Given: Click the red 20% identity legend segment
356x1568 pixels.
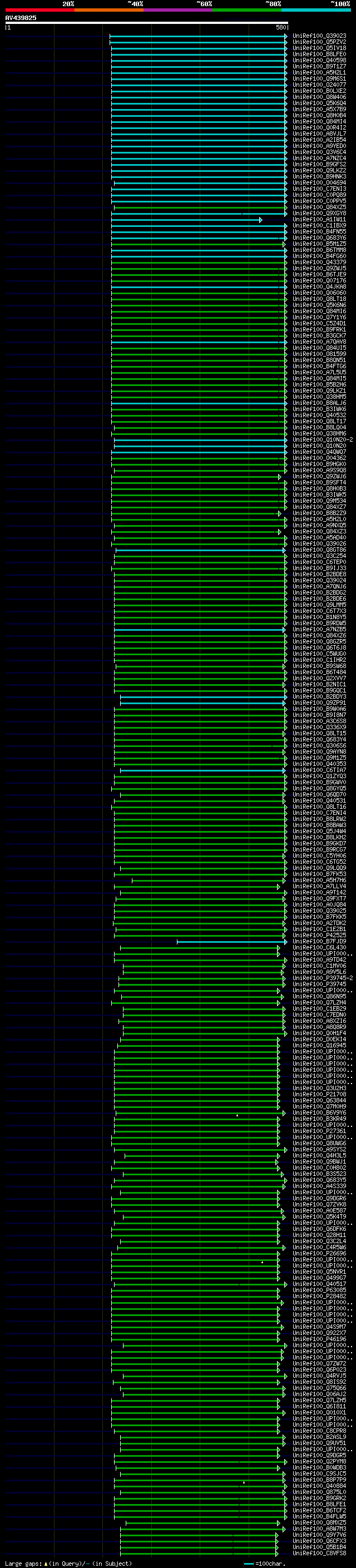Looking at the screenshot, I should tap(39, 10).
